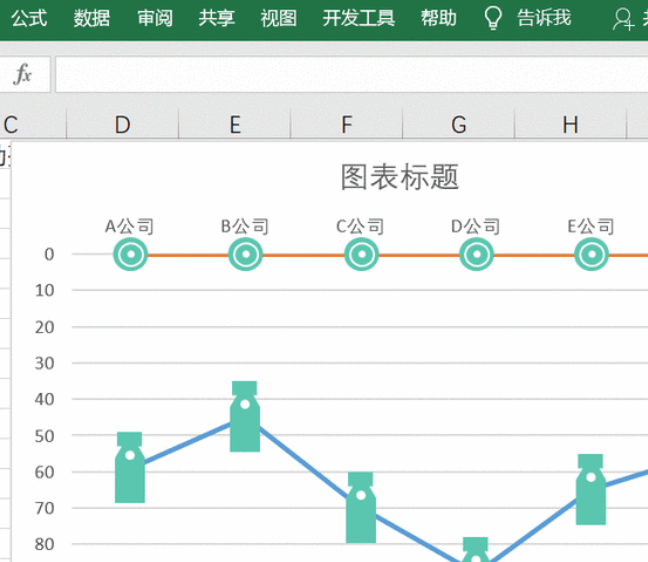Click the A公司 axis label
Screen dimensions: 648x562
129,226
